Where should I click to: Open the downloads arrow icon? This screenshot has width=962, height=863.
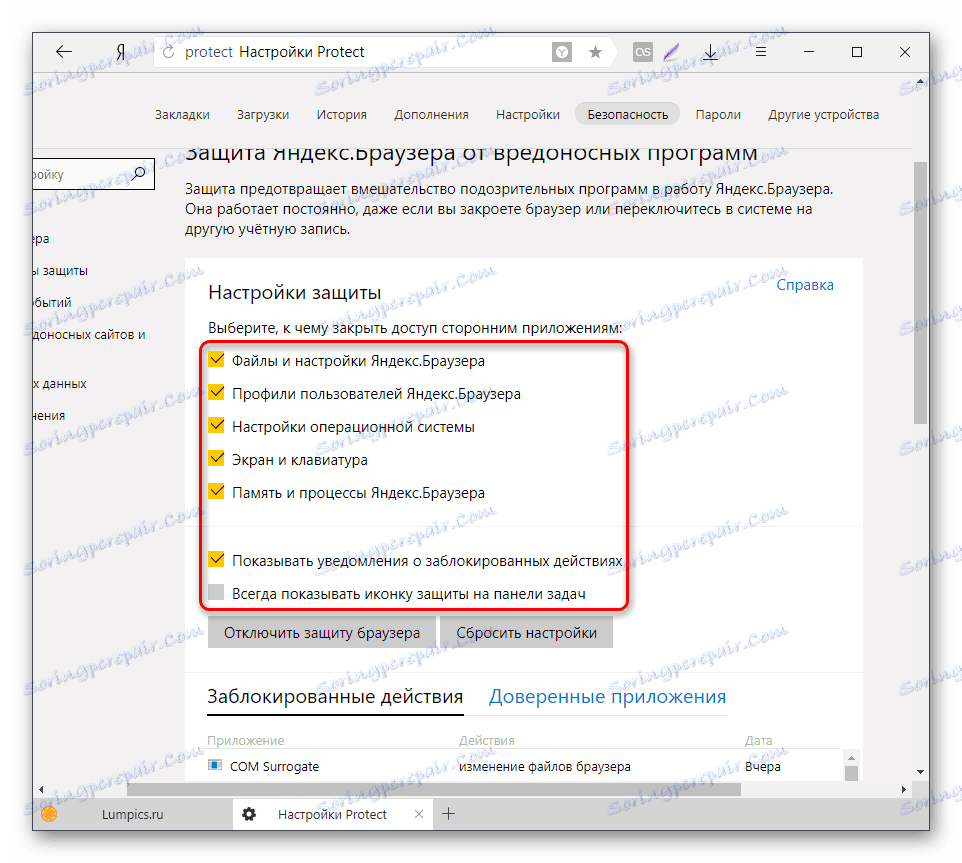coord(710,52)
